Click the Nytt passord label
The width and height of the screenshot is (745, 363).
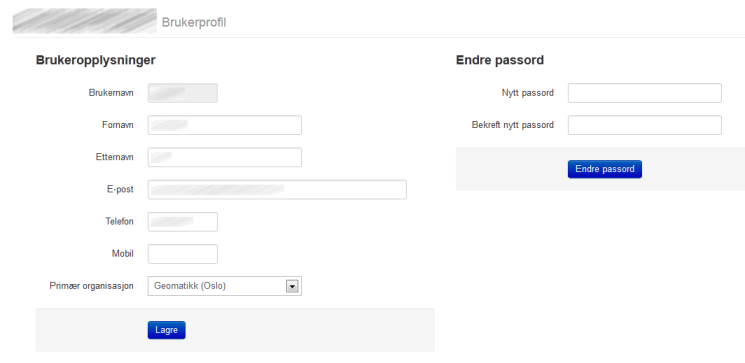click(x=527, y=93)
